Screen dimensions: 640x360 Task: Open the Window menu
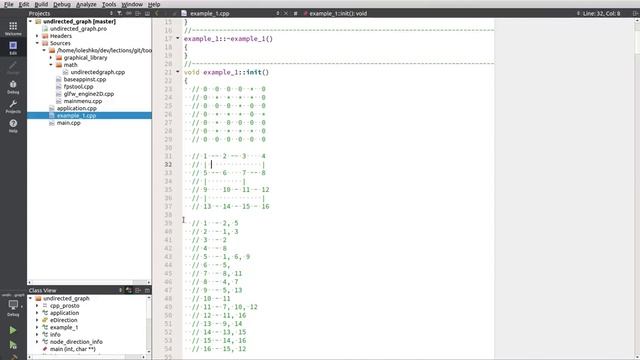[x=132, y=4]
